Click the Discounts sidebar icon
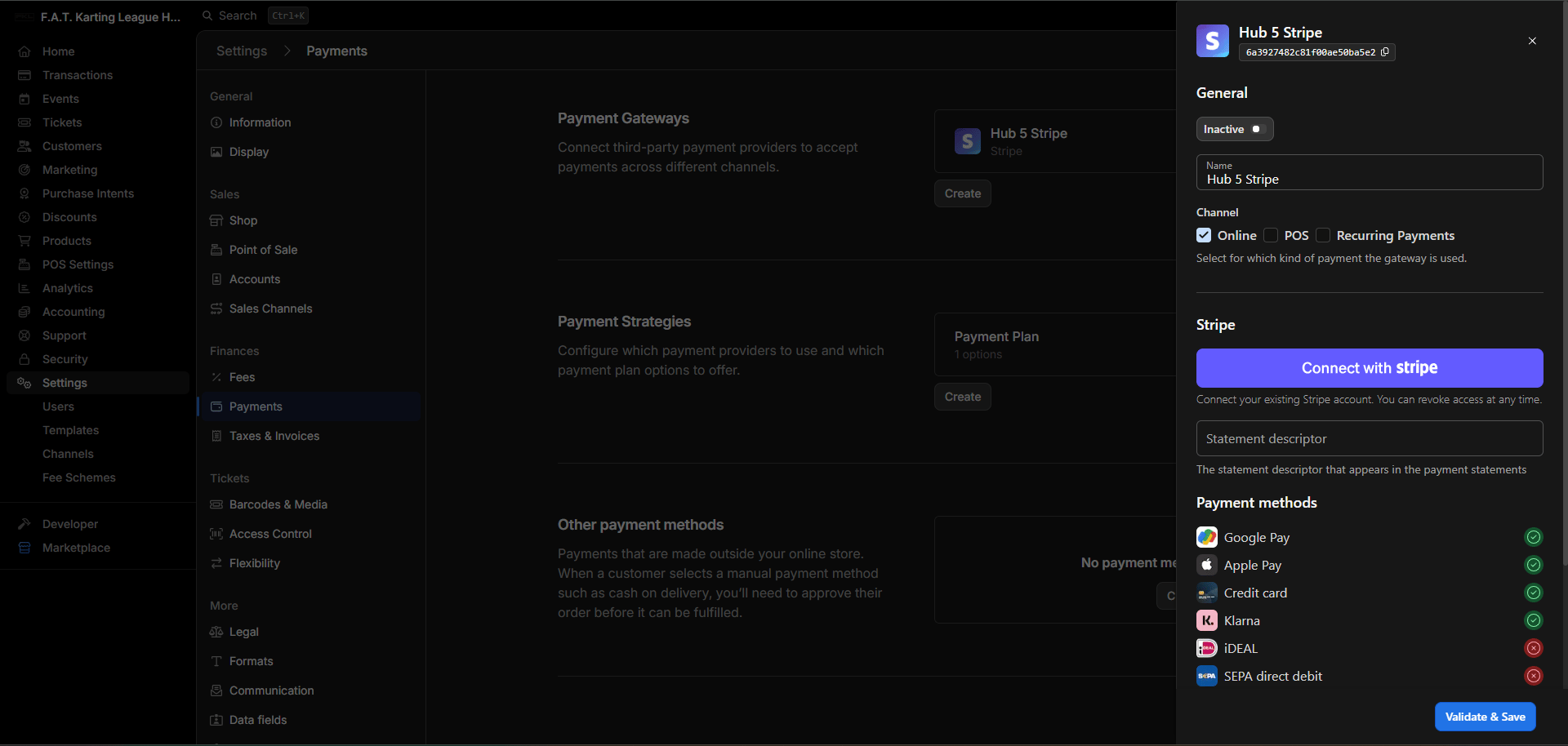The width and height of the screenshot is (1568, 746). (x=24, y=217)
